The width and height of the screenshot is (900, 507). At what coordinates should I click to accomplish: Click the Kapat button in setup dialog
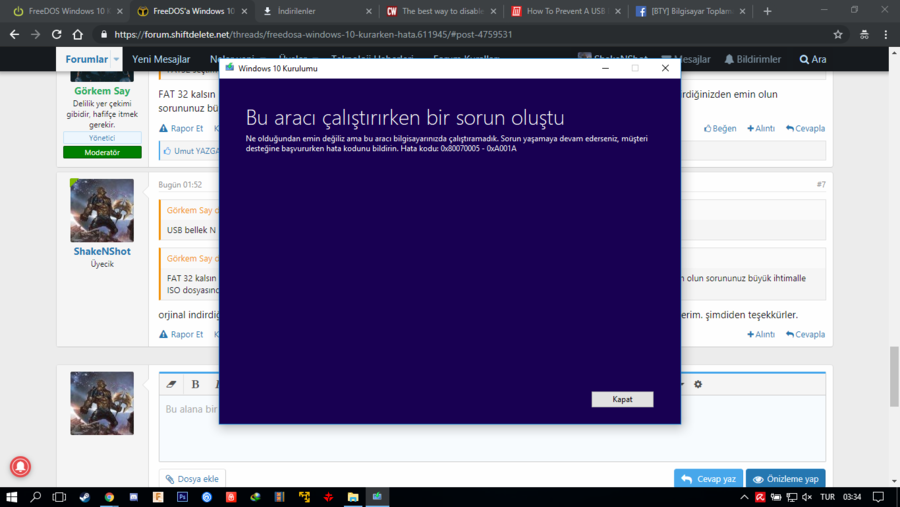point(622,399)
